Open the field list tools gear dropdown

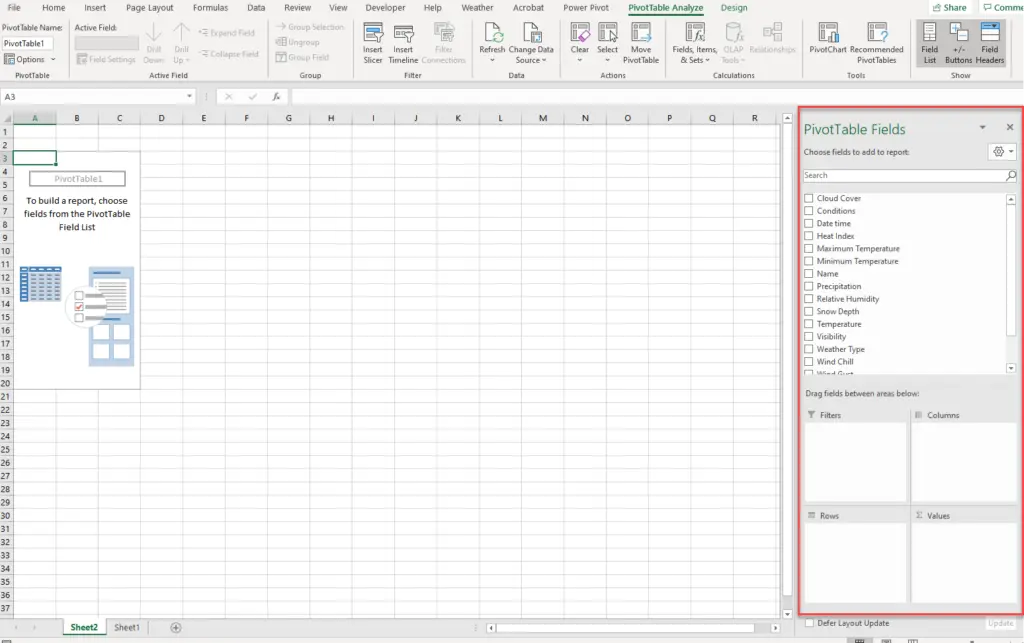pyautogui.click(x=1001, y=152)
